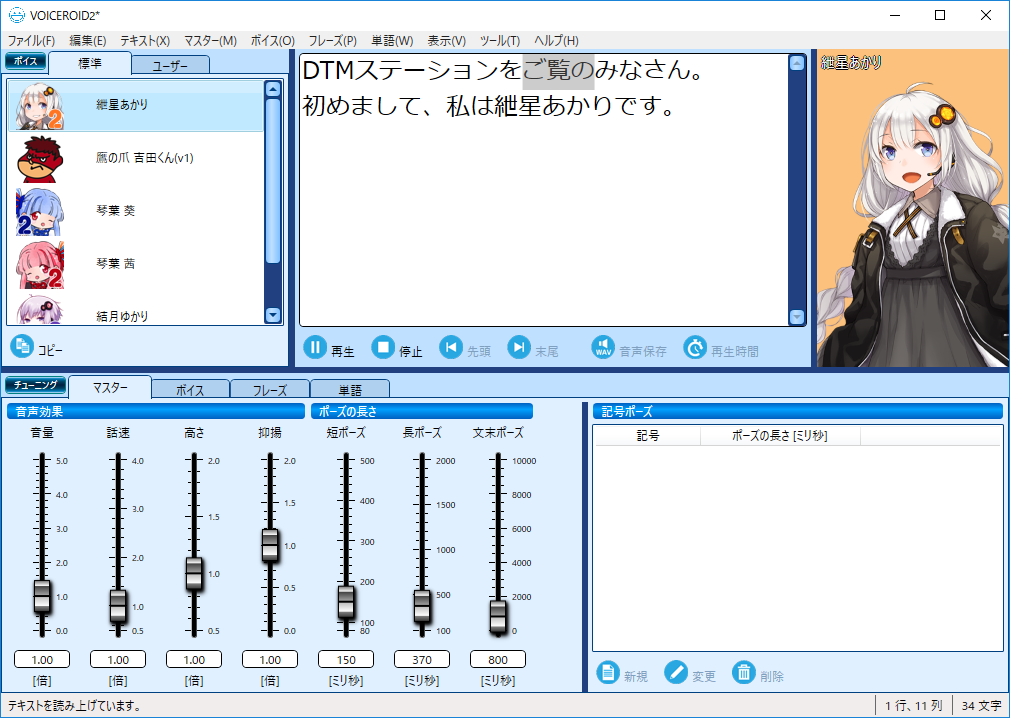Open ツール(T) menu
The image size is (1010, 718).
[500, 41]
